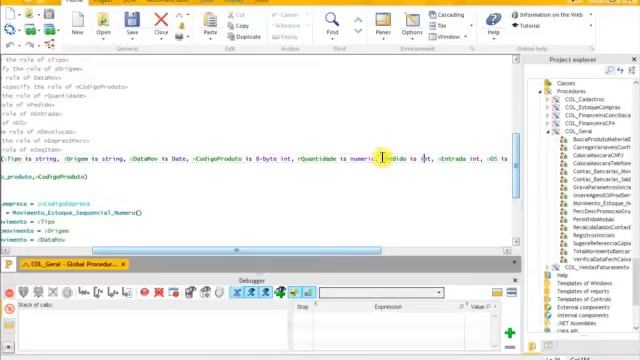Go to next result with the down chevron
The height and width of the screenshot is (360, 640).
tap(358, 31)
